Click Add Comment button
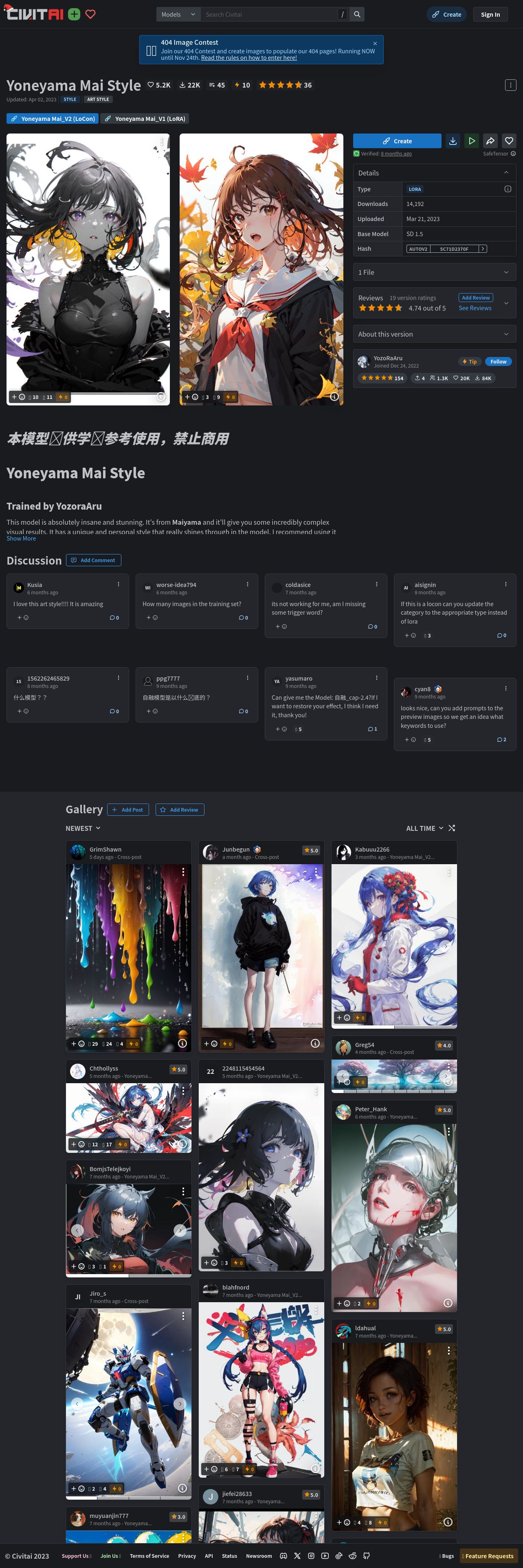 (x=93, y=560)
